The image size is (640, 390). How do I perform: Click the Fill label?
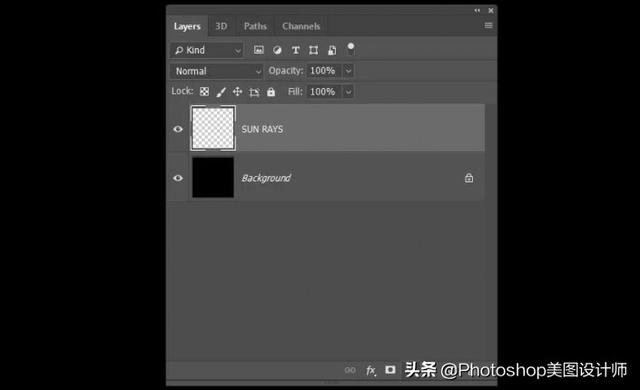[x=295, y=92]
